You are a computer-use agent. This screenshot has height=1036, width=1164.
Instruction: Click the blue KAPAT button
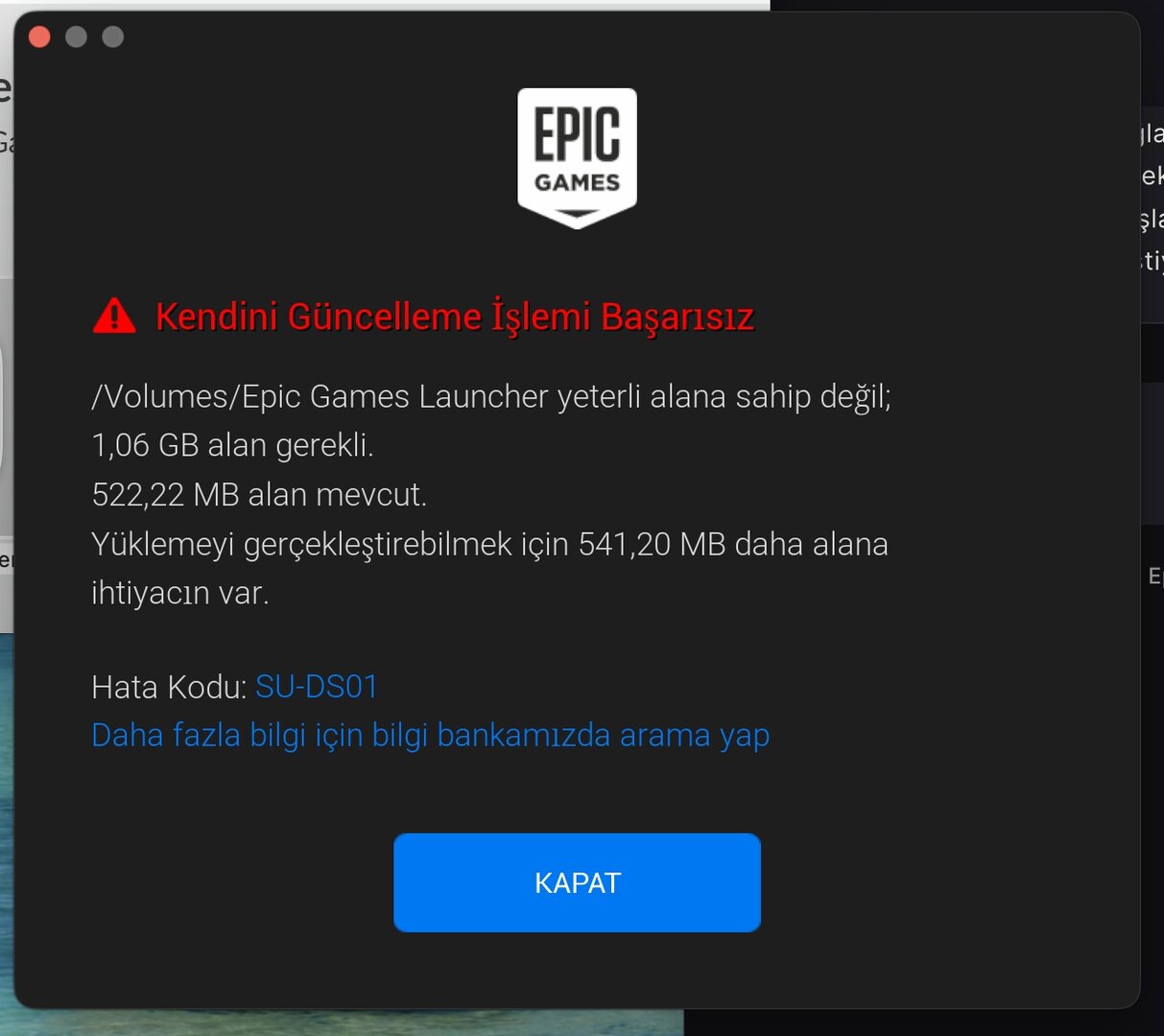click(x=577, y=883)
